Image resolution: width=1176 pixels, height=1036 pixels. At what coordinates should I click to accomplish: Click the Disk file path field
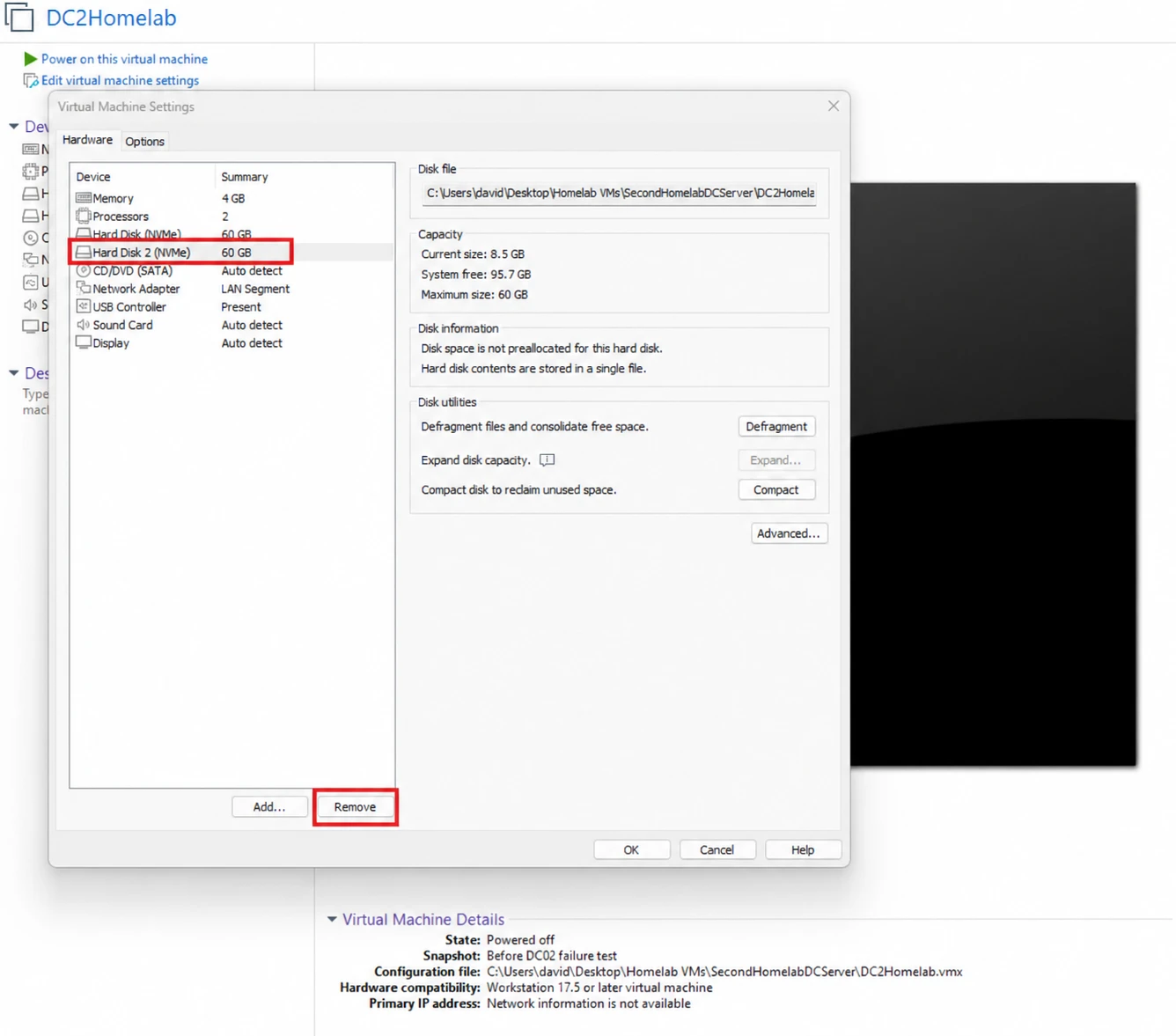(620, 193)
